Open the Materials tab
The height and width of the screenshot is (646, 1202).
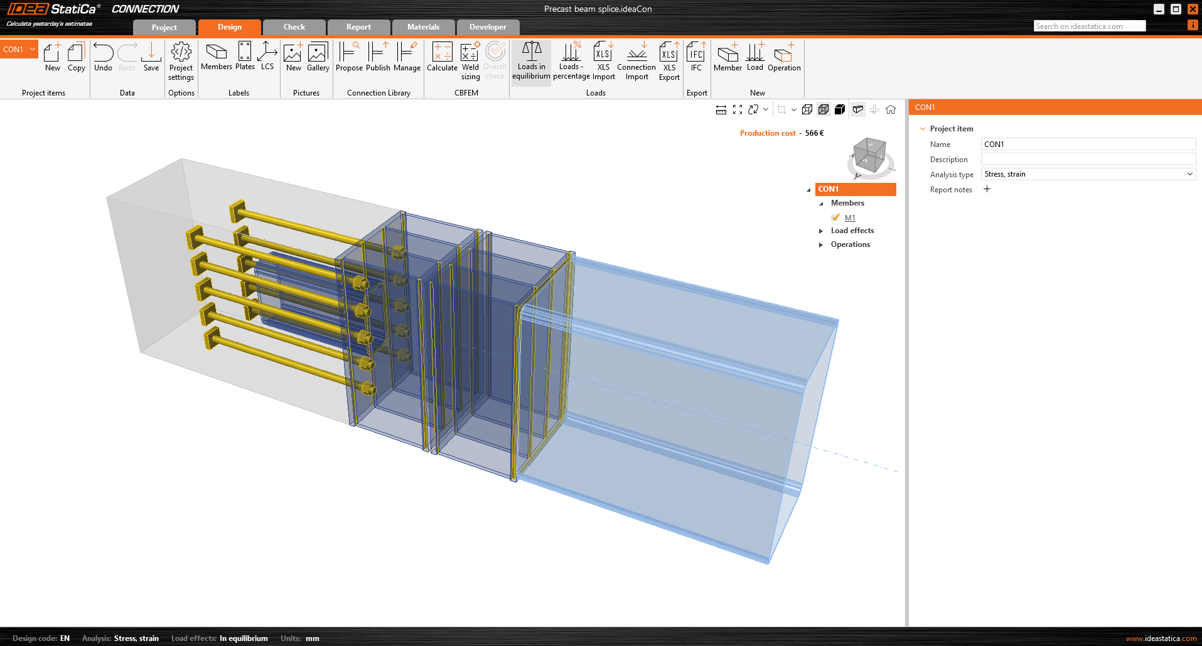pyautogui.click(x=423, y=27)
